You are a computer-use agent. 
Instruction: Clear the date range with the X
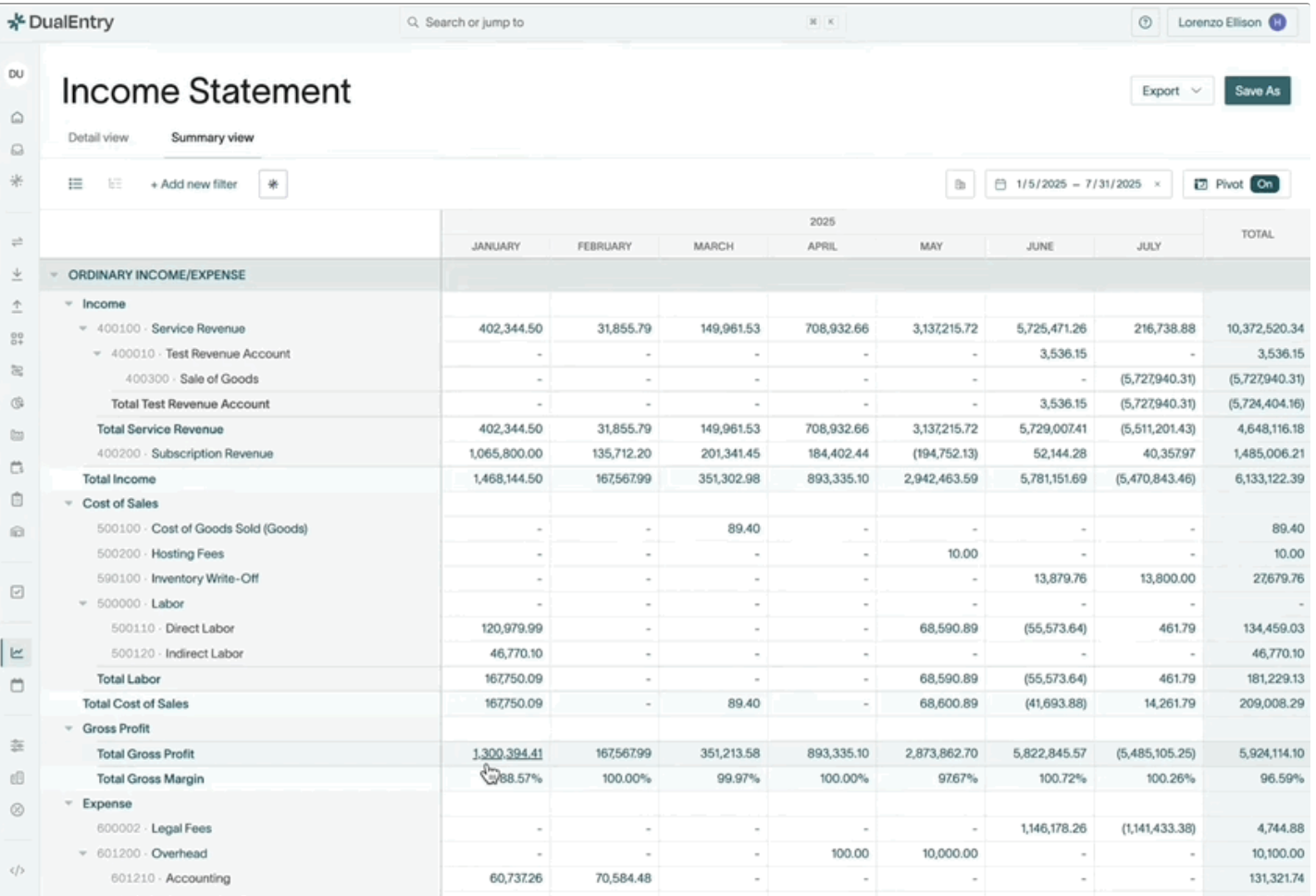[x=1157, y=184]
